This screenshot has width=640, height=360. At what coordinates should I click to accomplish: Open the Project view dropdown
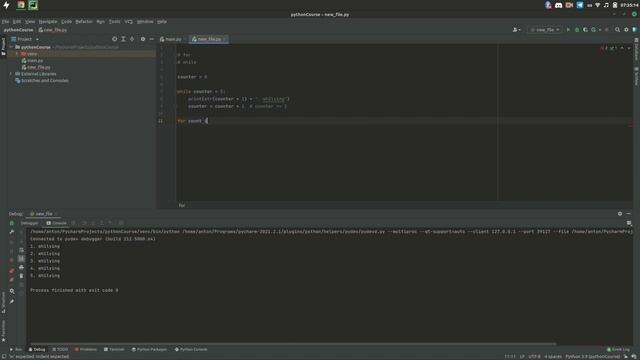coord(24,39)
